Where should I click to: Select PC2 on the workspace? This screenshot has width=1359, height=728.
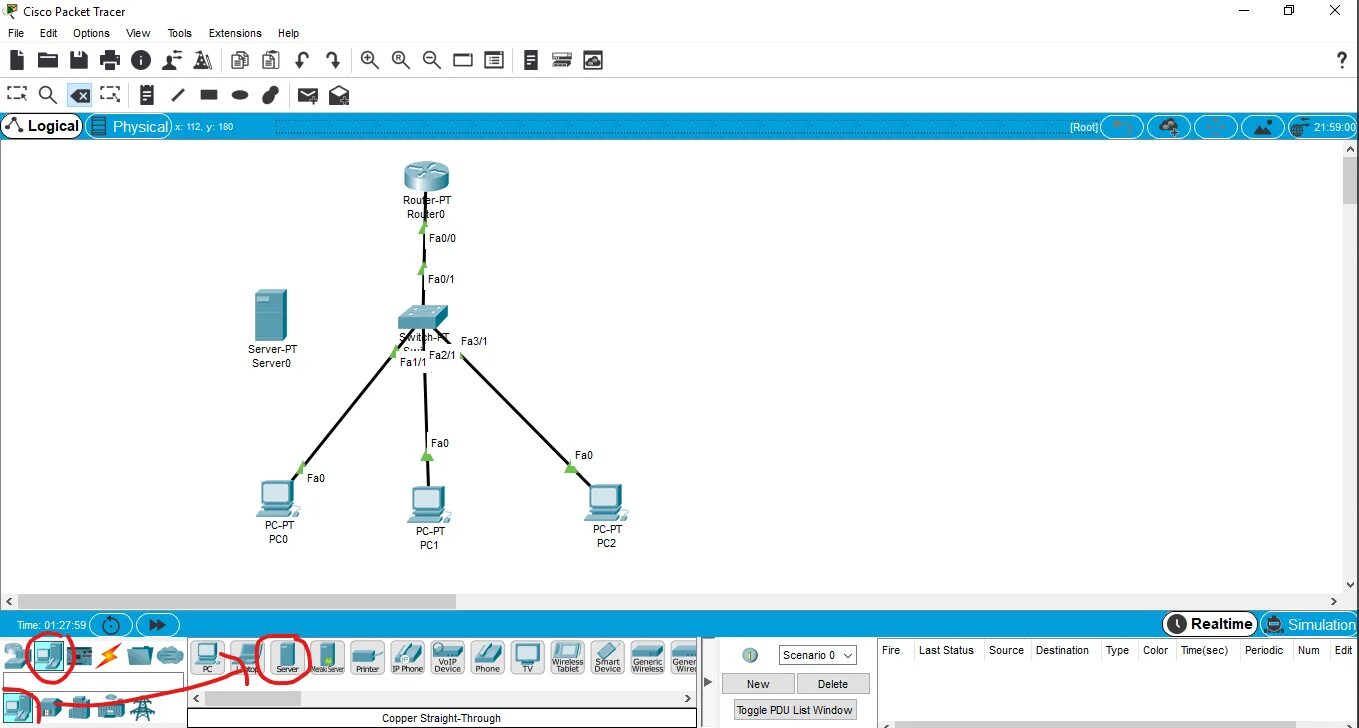click(x=606, y=503)
